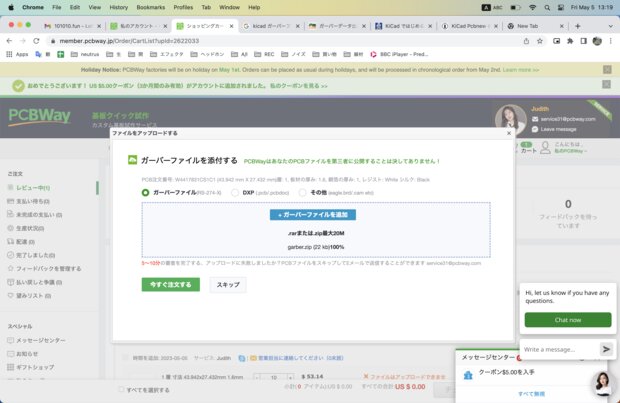Viewport: 620px width, 403px height.
Task: Select the DXP radio option
Action: pyautogui.click(x=235, y=193)
